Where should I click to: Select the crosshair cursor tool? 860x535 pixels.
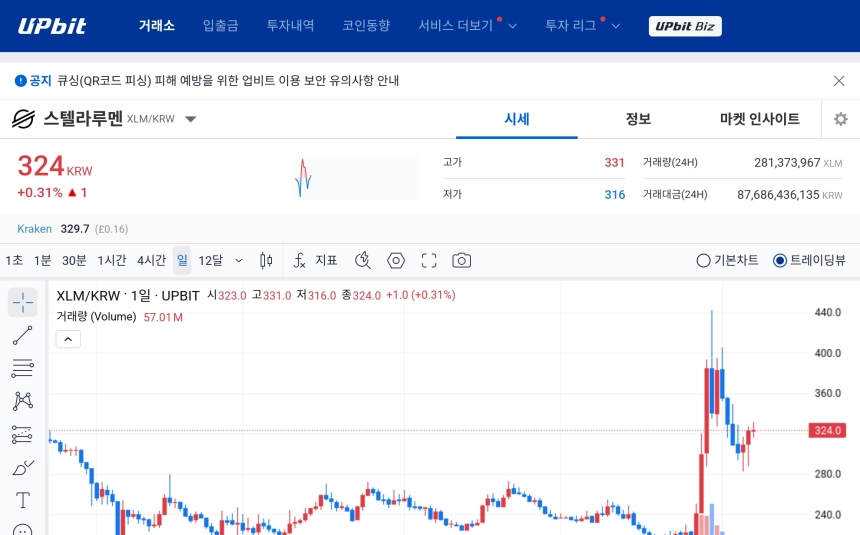click(22, 302)
